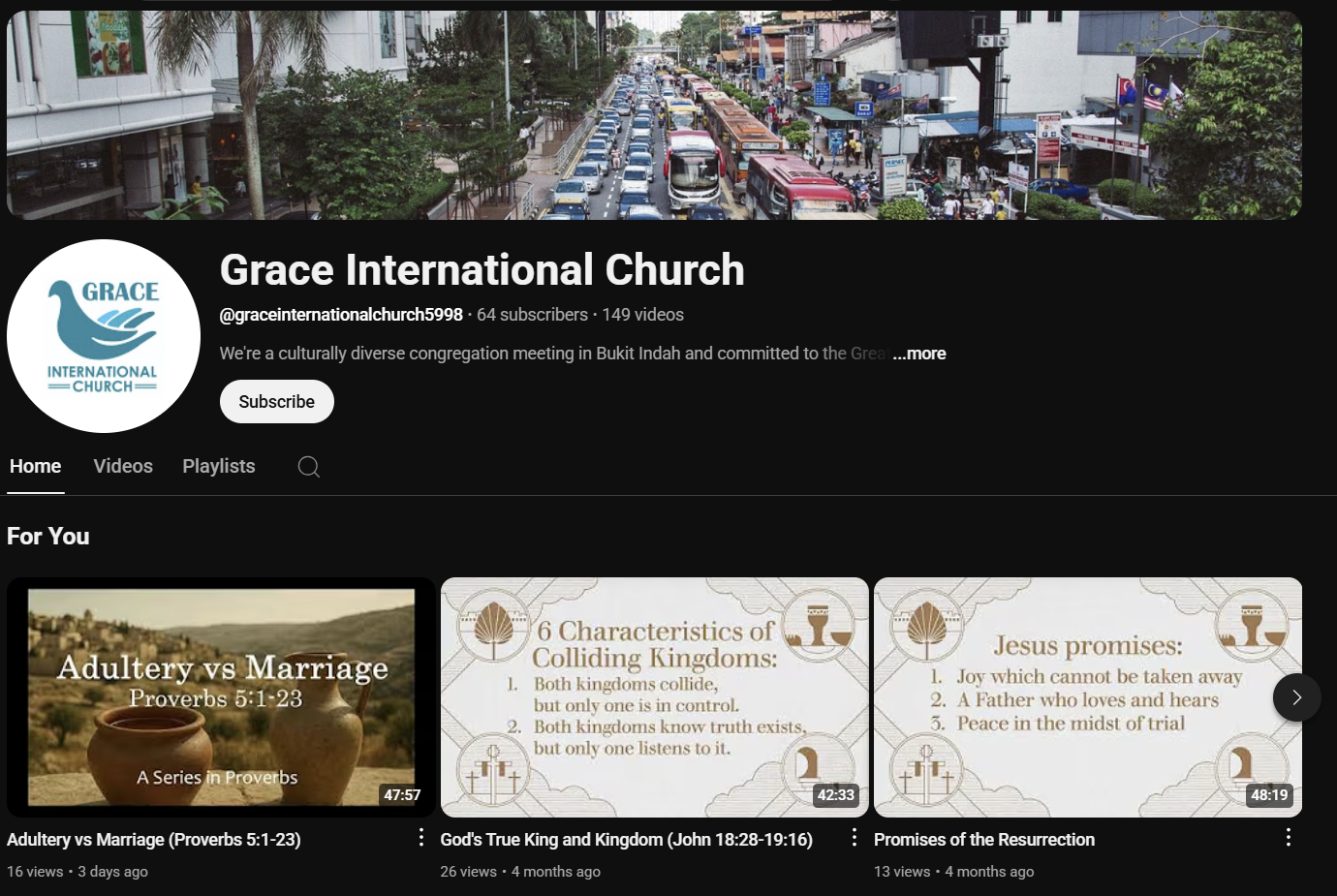Expand channel description with ...more
The height and width of the screenshot is (896, 1337).
pos(918,354)
